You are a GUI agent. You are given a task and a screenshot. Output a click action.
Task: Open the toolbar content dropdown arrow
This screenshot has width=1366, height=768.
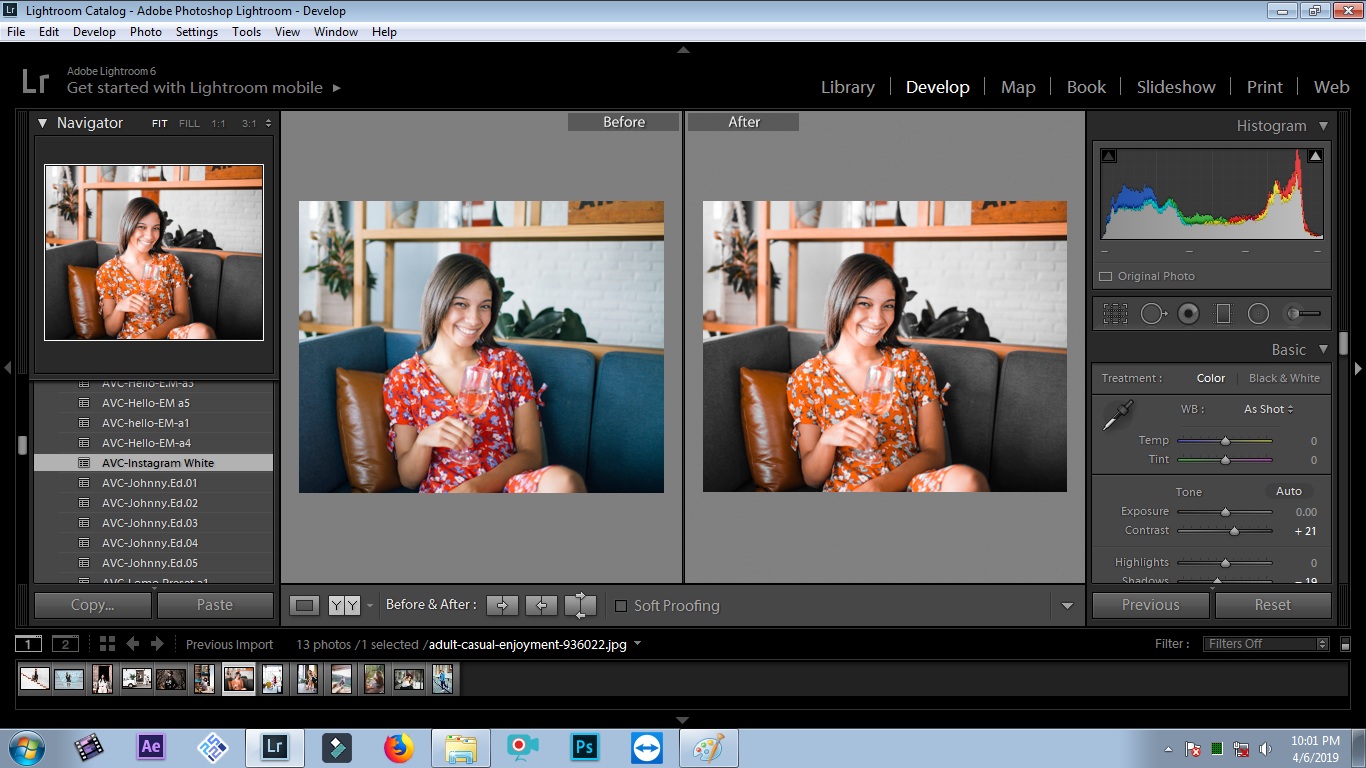click(x=1067, y=606)
